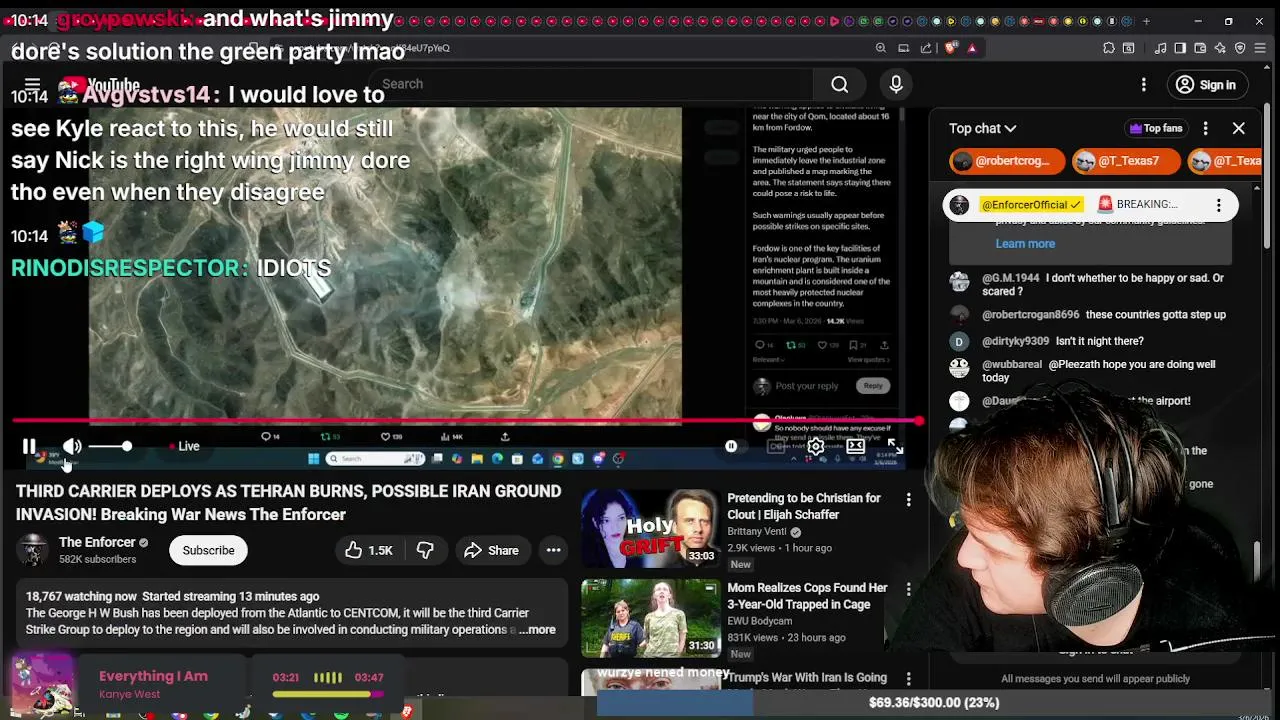Seek on the red video progress bar
This screenshot has height=720, width=1280.
pos(467,422)
